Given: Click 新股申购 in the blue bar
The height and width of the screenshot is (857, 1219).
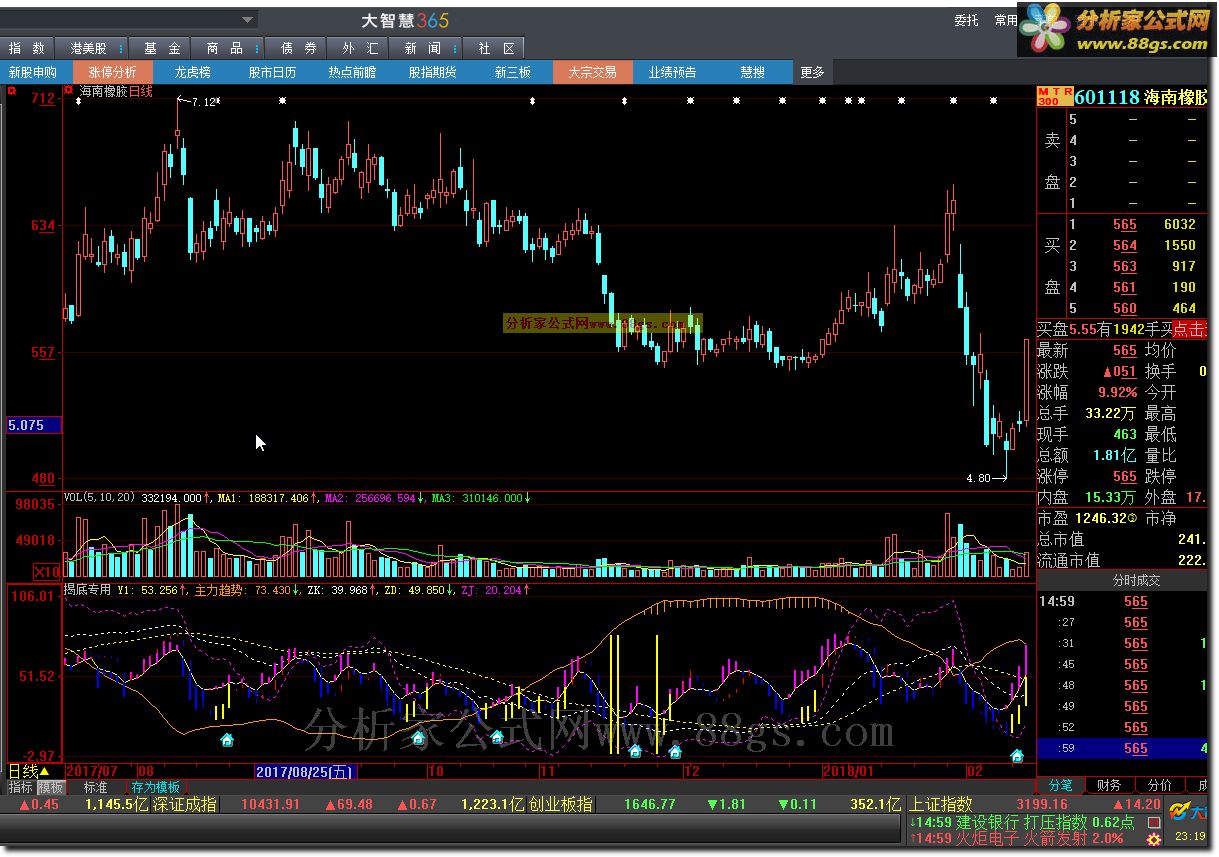Looking at the screenshot, I should [x=33, y=72].
